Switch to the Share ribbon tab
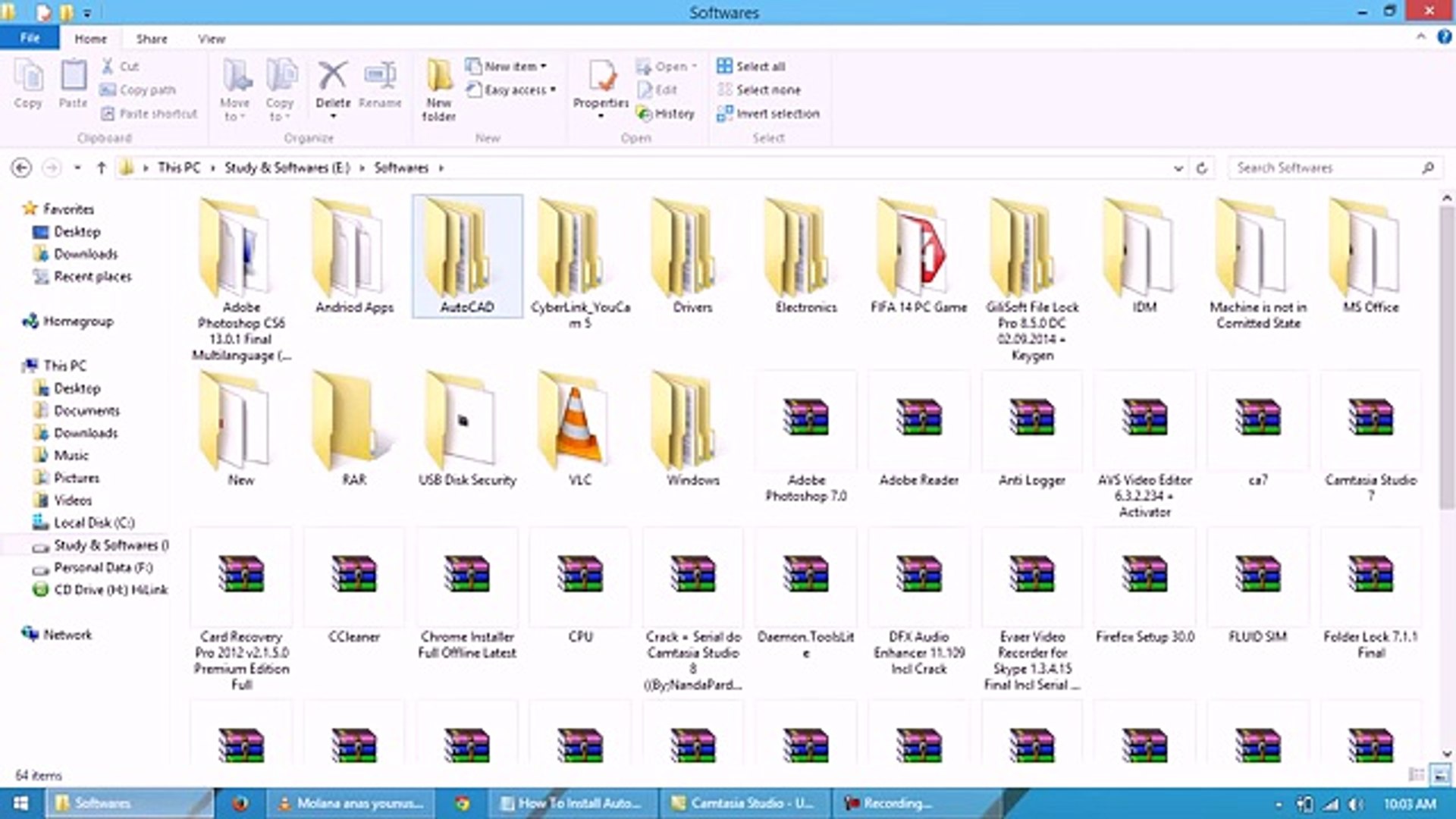Viewport: 1456px width, 819px height. [x=152, y=39]
